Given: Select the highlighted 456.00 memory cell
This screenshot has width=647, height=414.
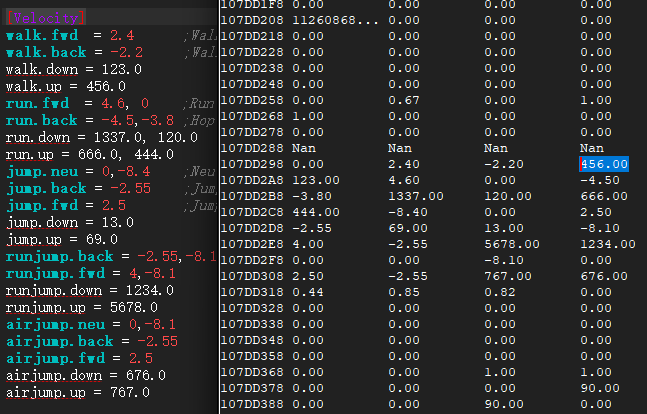Looking at the screenshot, I should click(604, 164).
